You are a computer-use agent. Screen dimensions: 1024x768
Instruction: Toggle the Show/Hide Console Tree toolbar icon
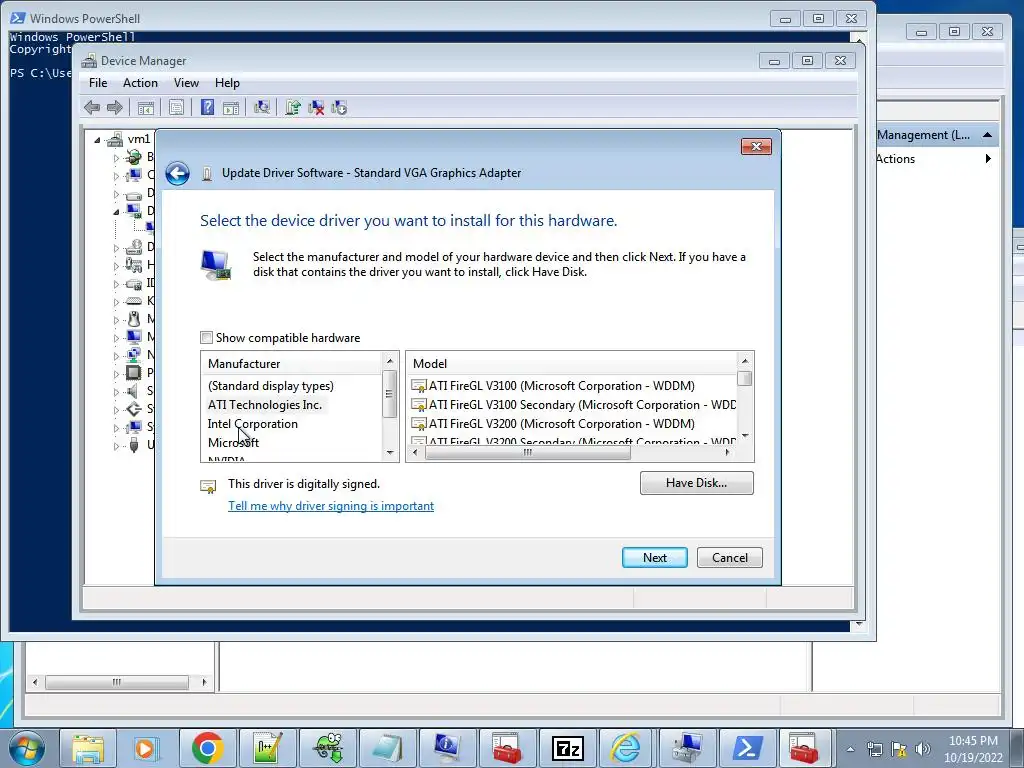click(x=146, y=108)
